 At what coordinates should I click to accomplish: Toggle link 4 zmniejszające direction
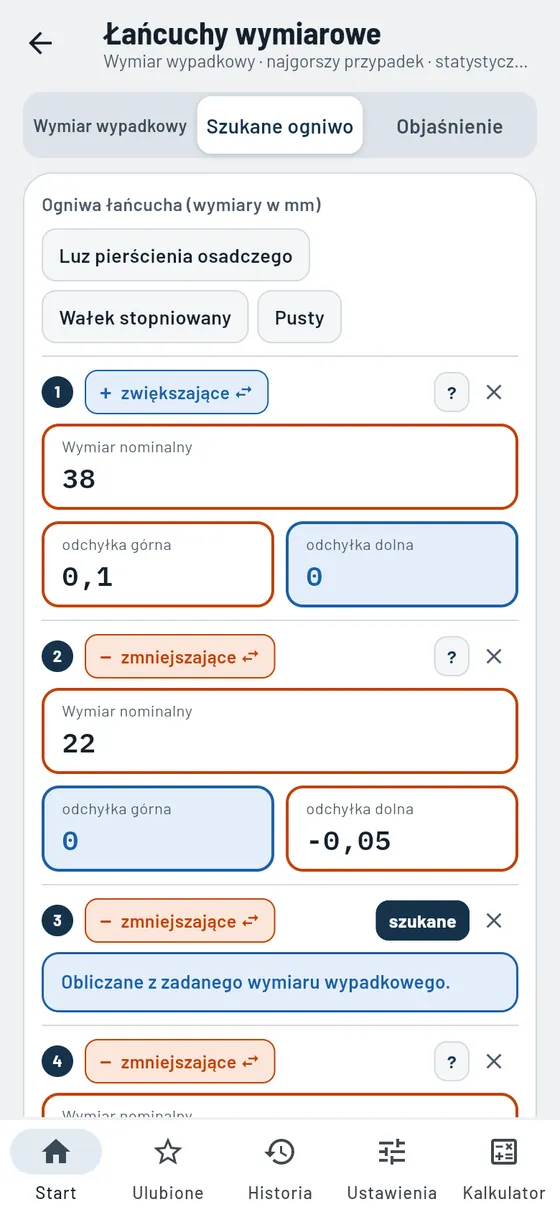[180, 1062]
